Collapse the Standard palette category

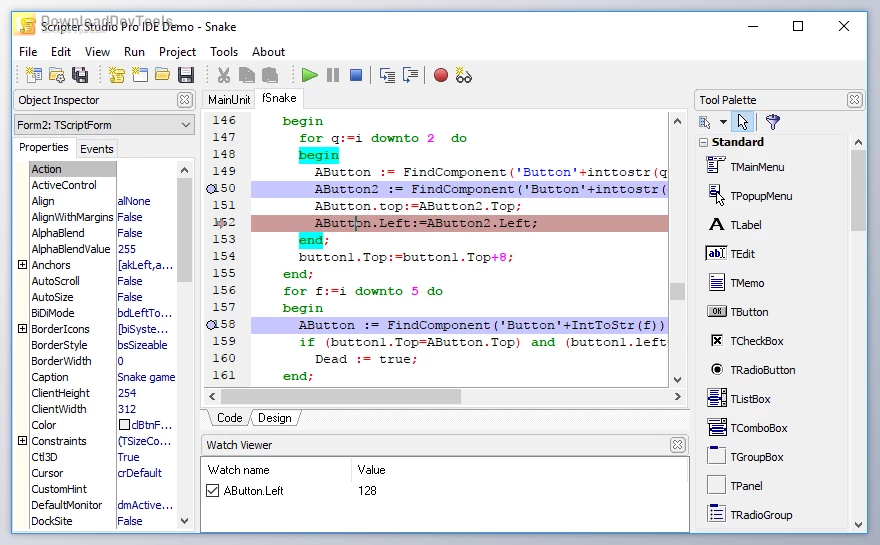click(703, 143)
